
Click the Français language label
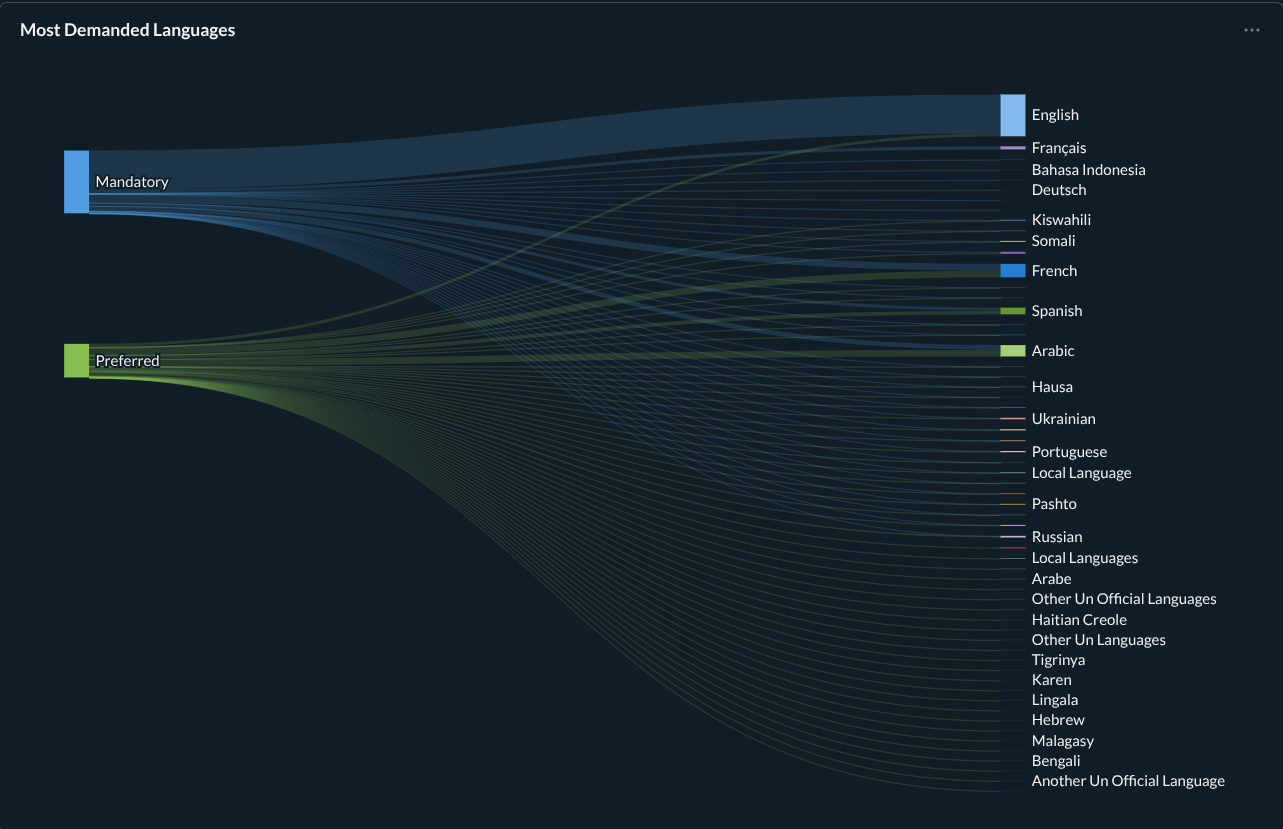coord(1058,148)
